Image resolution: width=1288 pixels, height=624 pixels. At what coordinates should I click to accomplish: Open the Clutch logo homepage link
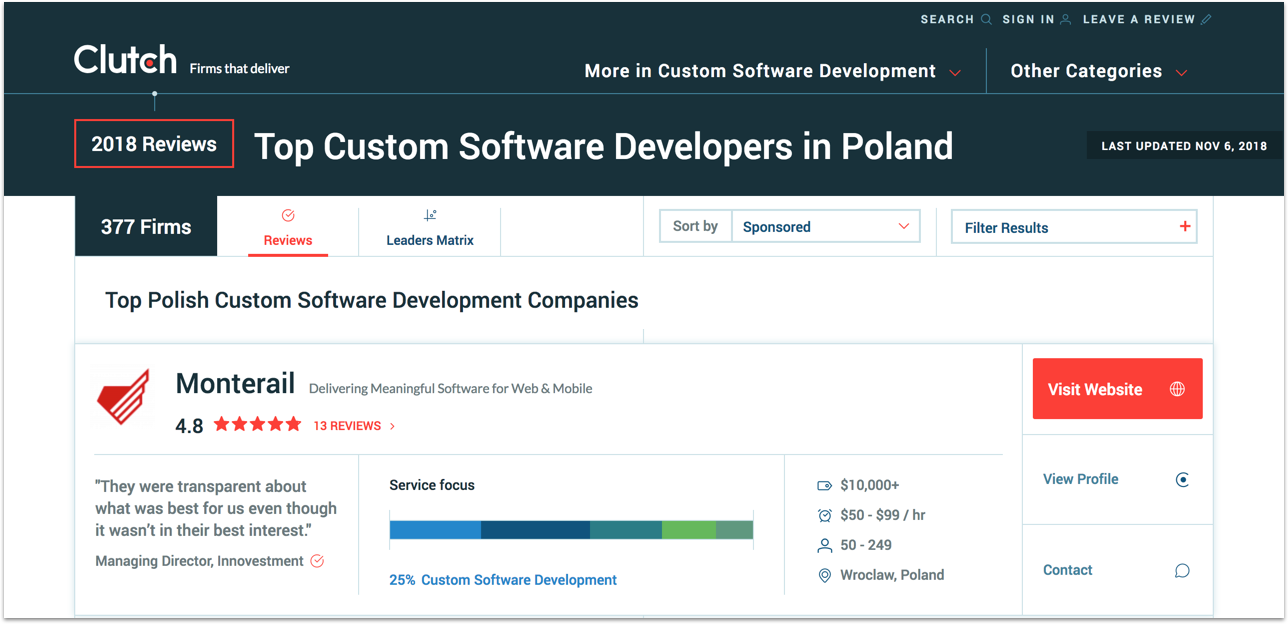tap(125, 60)
